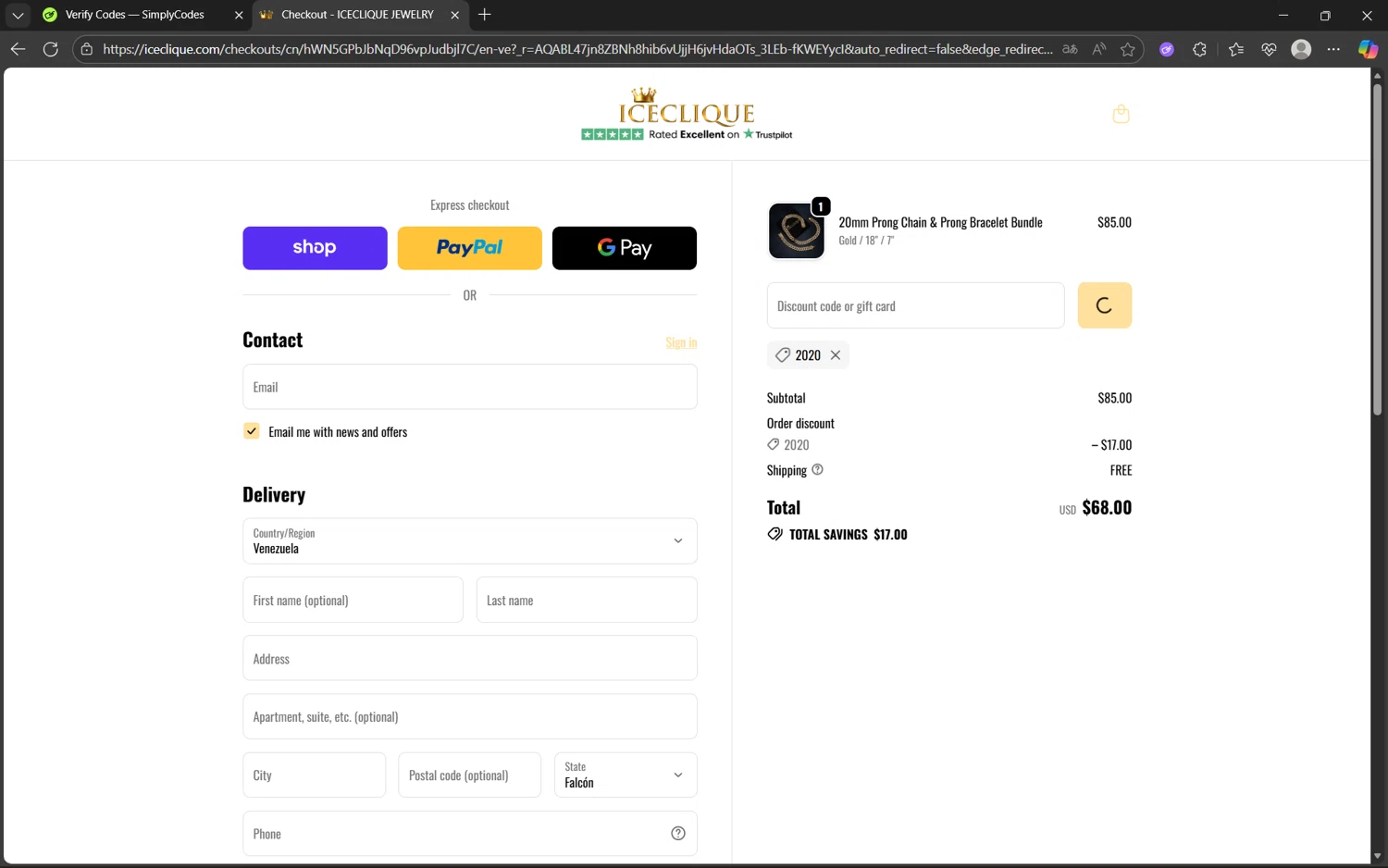Open browser extensions puzzle icon
This screenshot has height=868, width=1388.
[x=1200, y=49]
